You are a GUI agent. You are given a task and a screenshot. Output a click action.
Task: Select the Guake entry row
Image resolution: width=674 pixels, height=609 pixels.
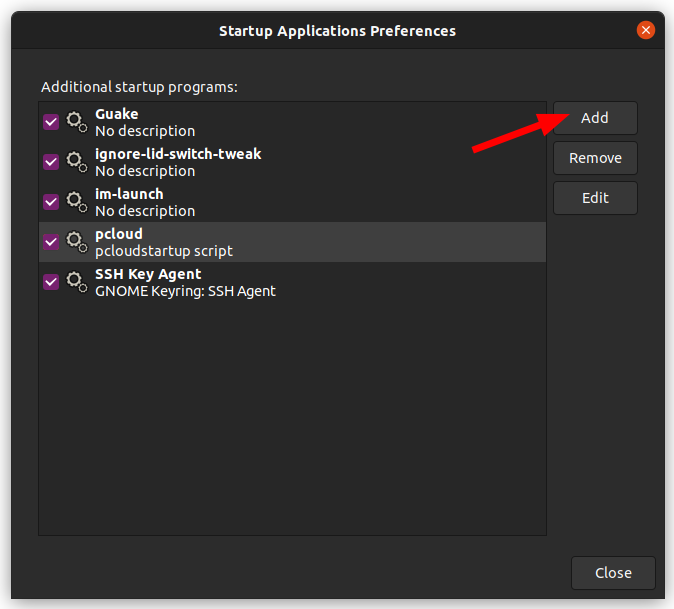tap(292, 122)
